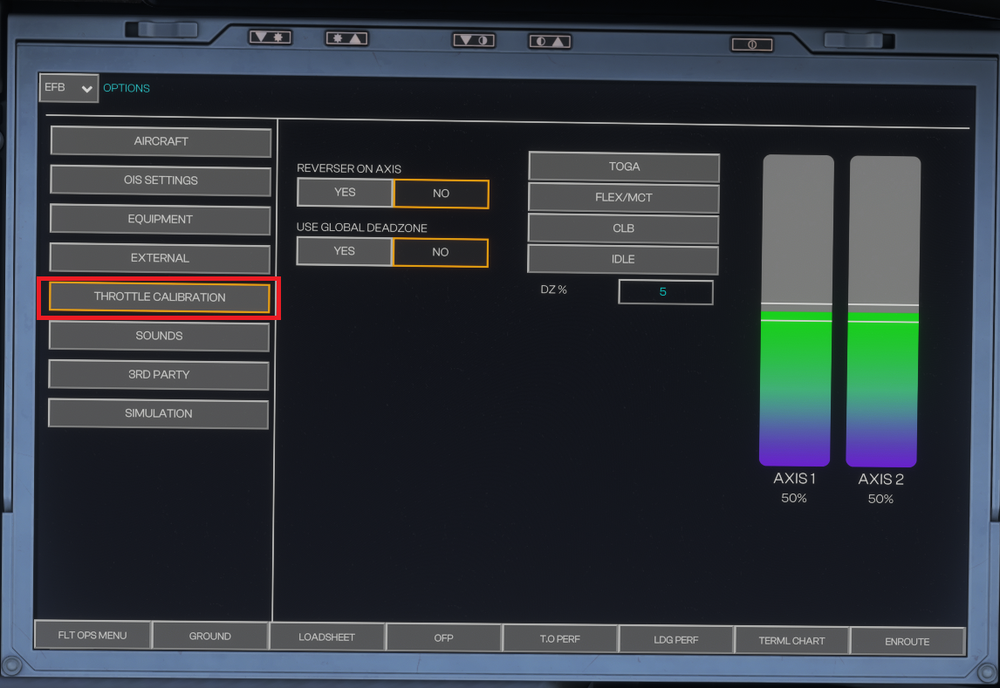Screen dimensions: 1000x688
Task: Click the DZ % input field
Action: pyautogui.click(x=665, y=292)
